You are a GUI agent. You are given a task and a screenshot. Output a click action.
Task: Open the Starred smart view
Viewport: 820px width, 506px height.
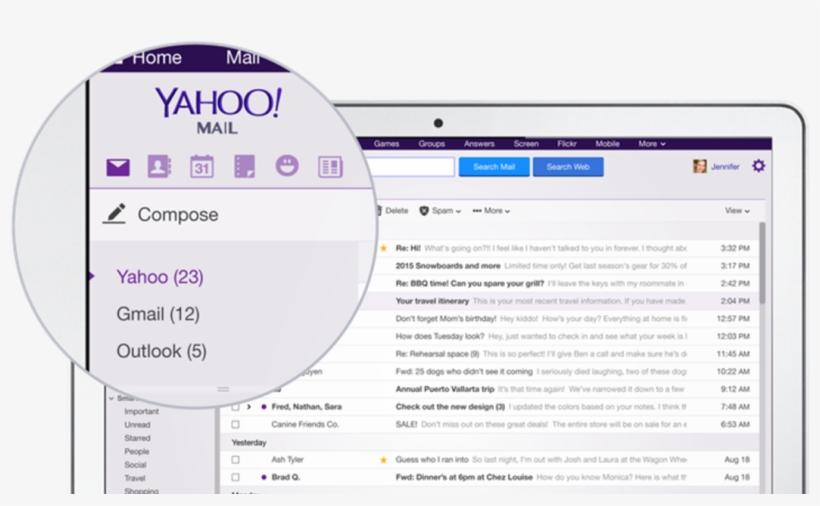coord(137,438)
